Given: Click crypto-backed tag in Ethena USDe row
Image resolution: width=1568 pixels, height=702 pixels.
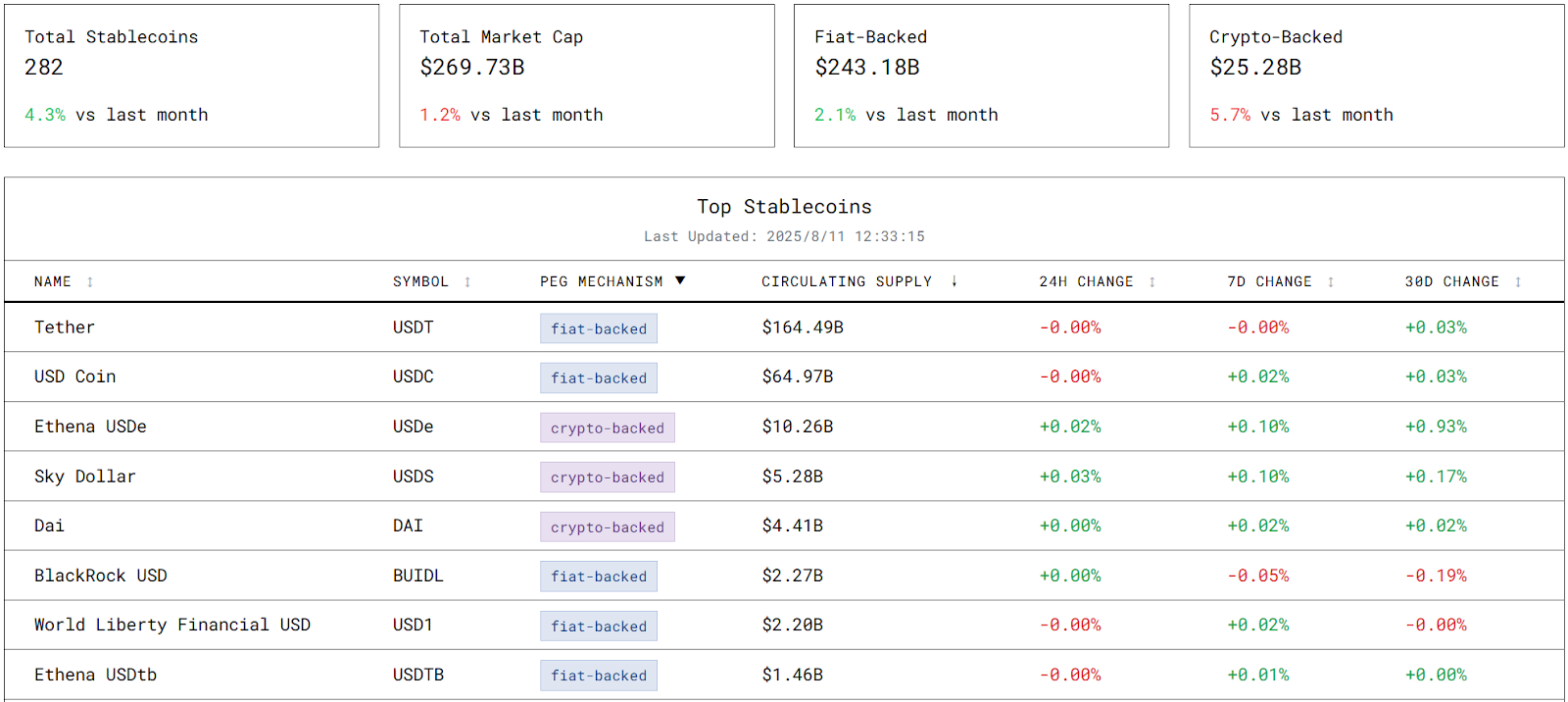Looking at the screenshot, I should [x=607, y=427].
